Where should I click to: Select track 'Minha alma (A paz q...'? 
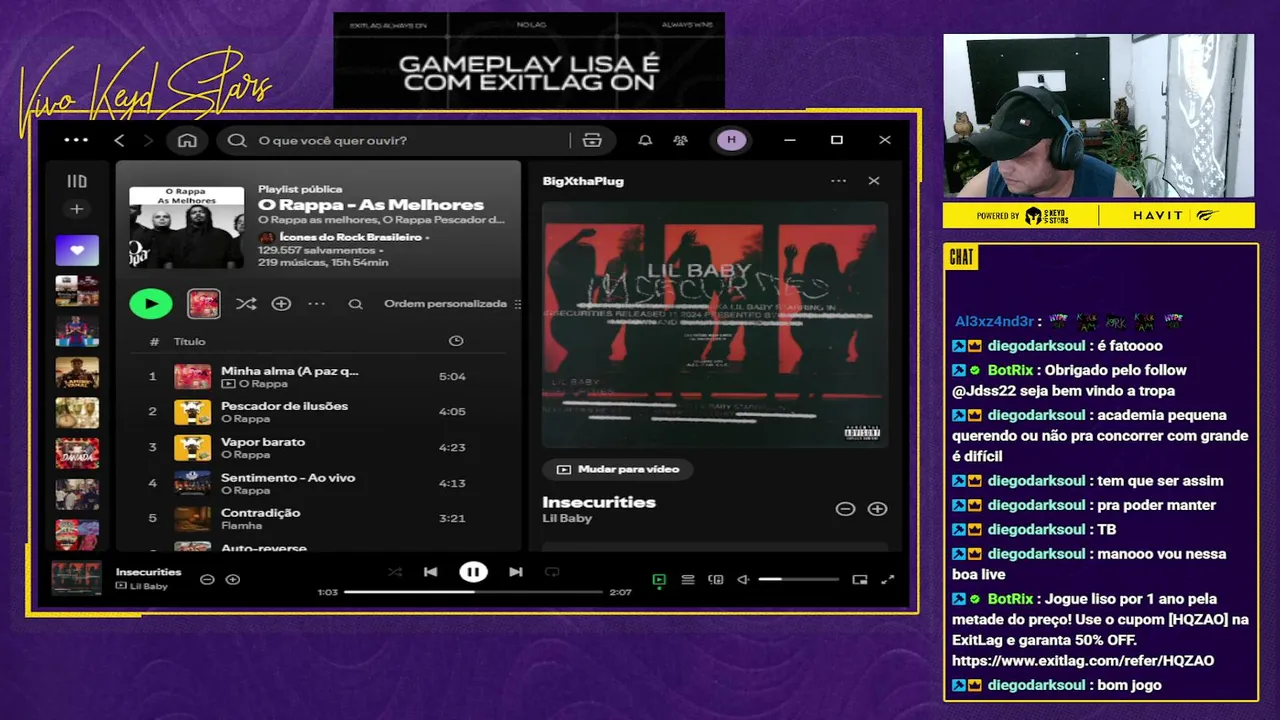point(318,377)
